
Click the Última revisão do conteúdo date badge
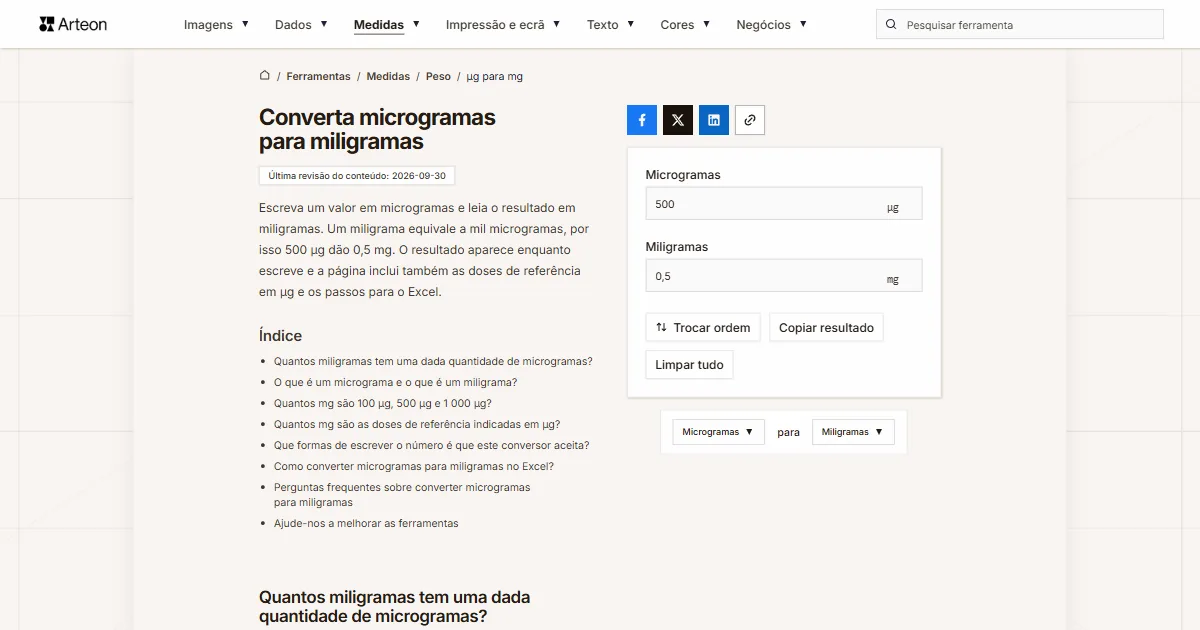(x=357, y=176)
